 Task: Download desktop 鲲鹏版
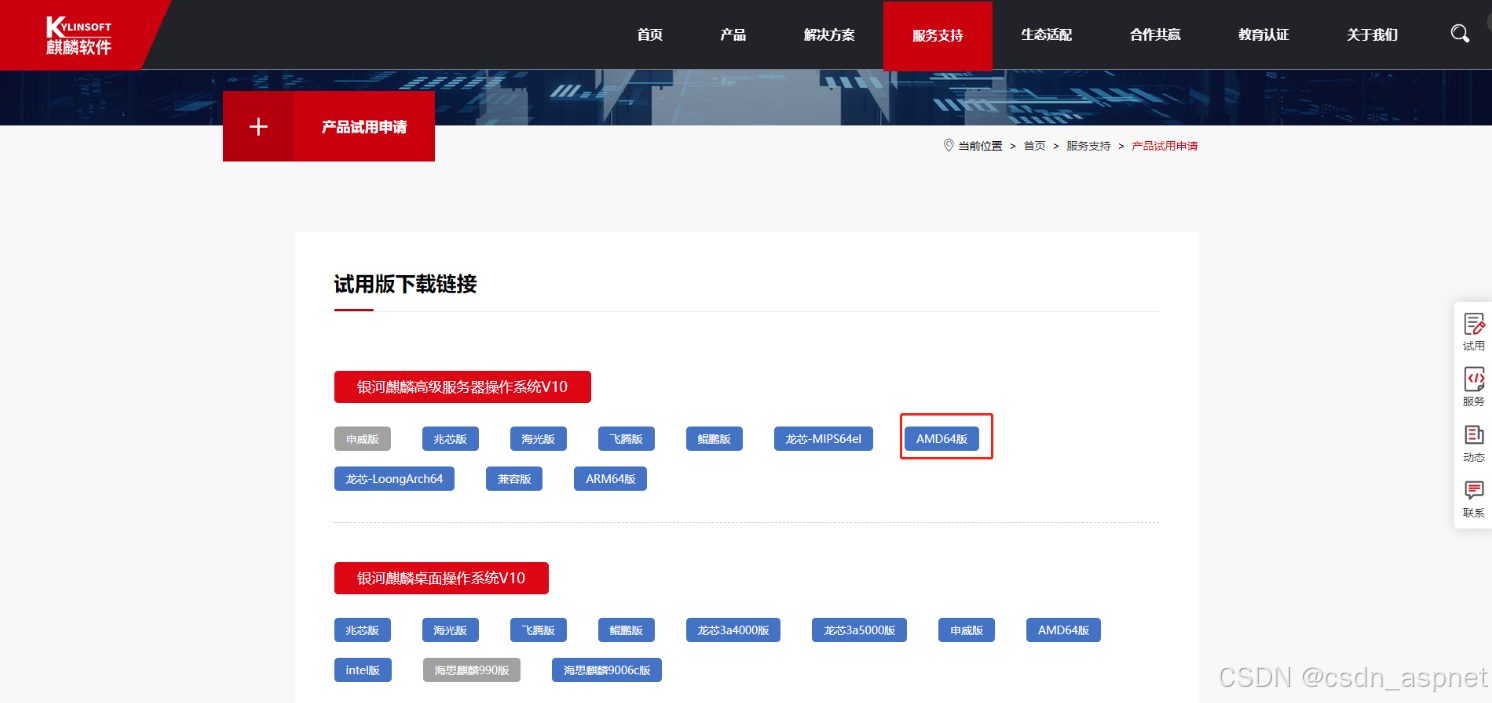tap(626, 630)
